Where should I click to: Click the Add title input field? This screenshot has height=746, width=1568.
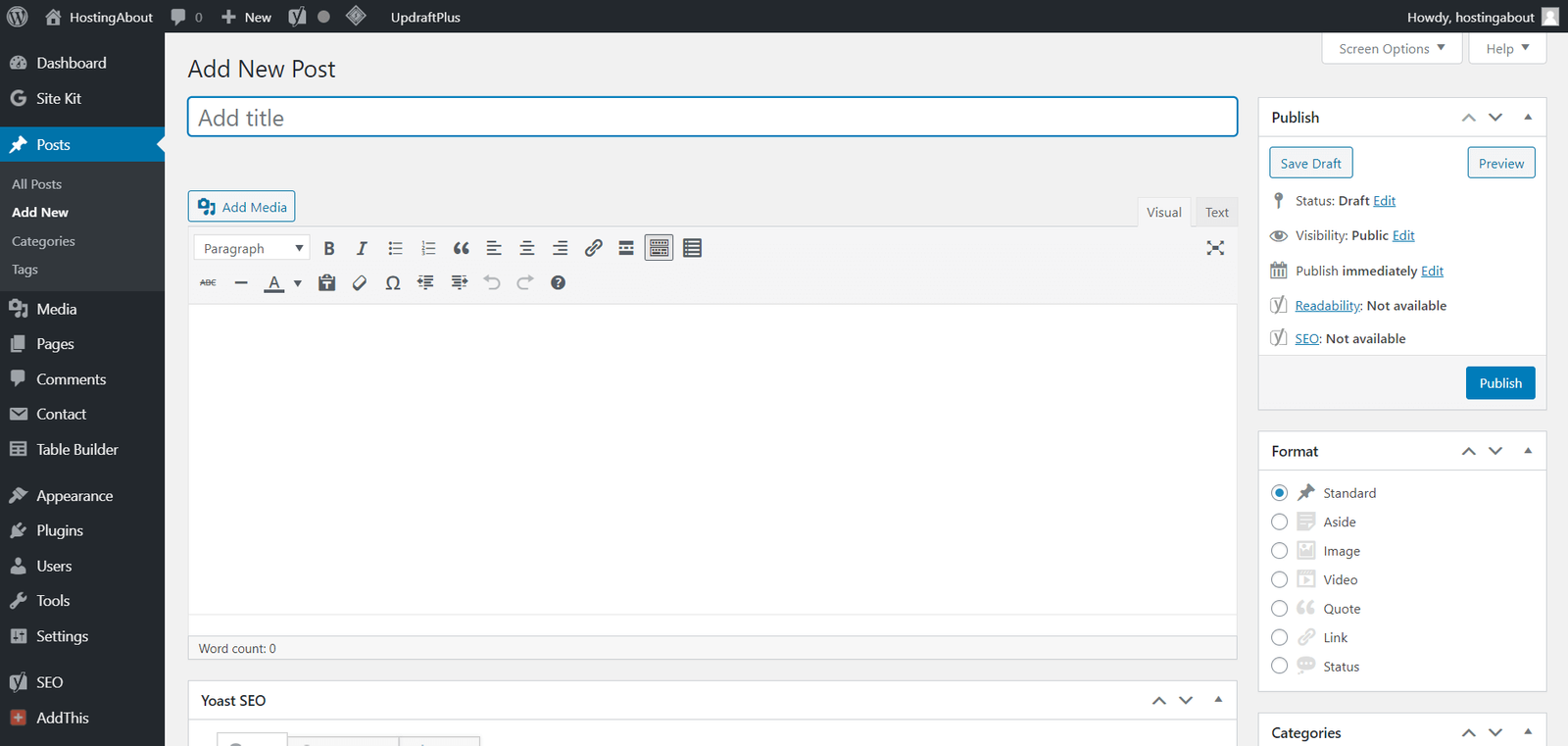click(711, 118)
